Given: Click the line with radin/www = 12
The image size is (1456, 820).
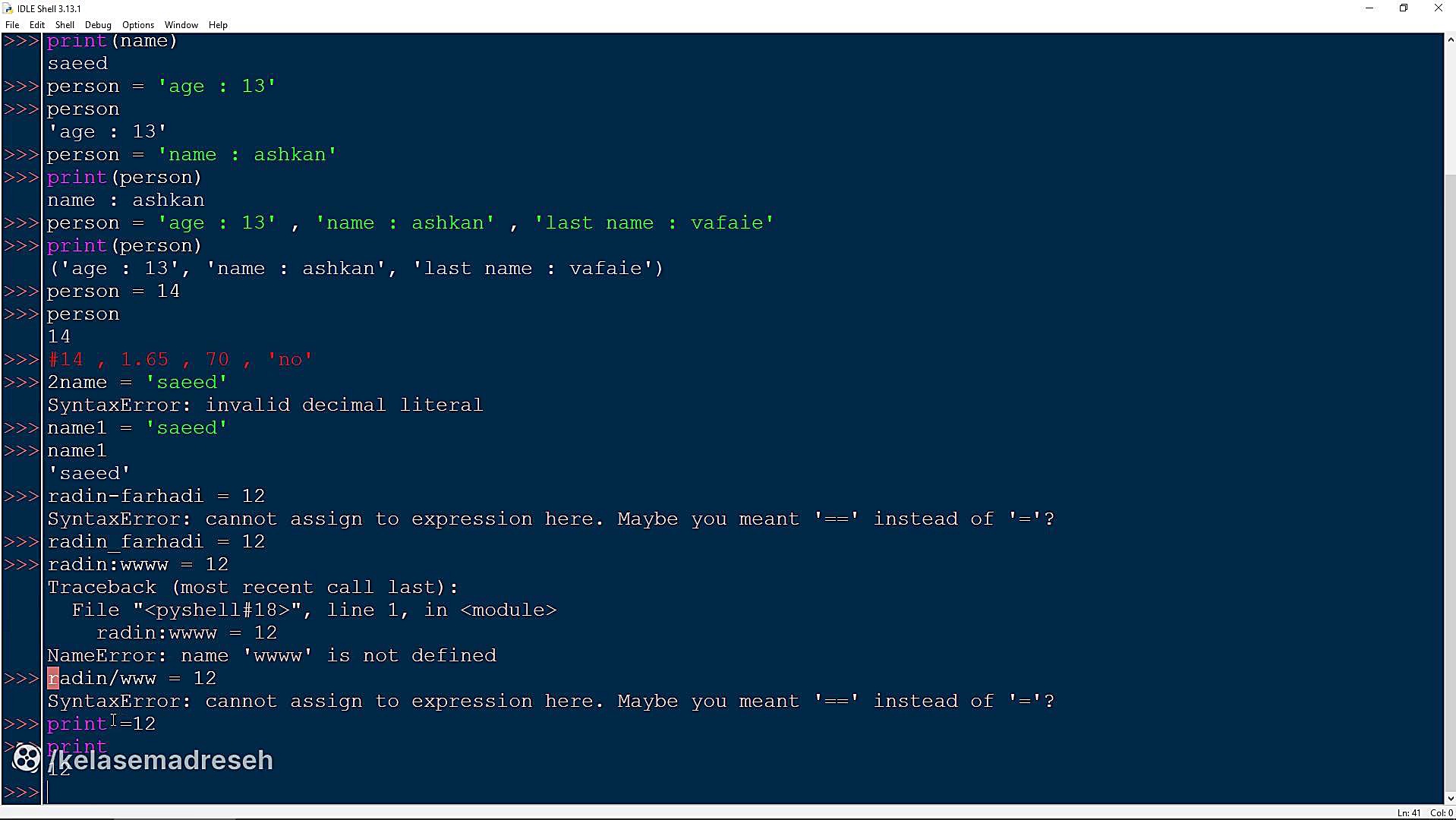Looking at the screenshot, I should (132, 678).
